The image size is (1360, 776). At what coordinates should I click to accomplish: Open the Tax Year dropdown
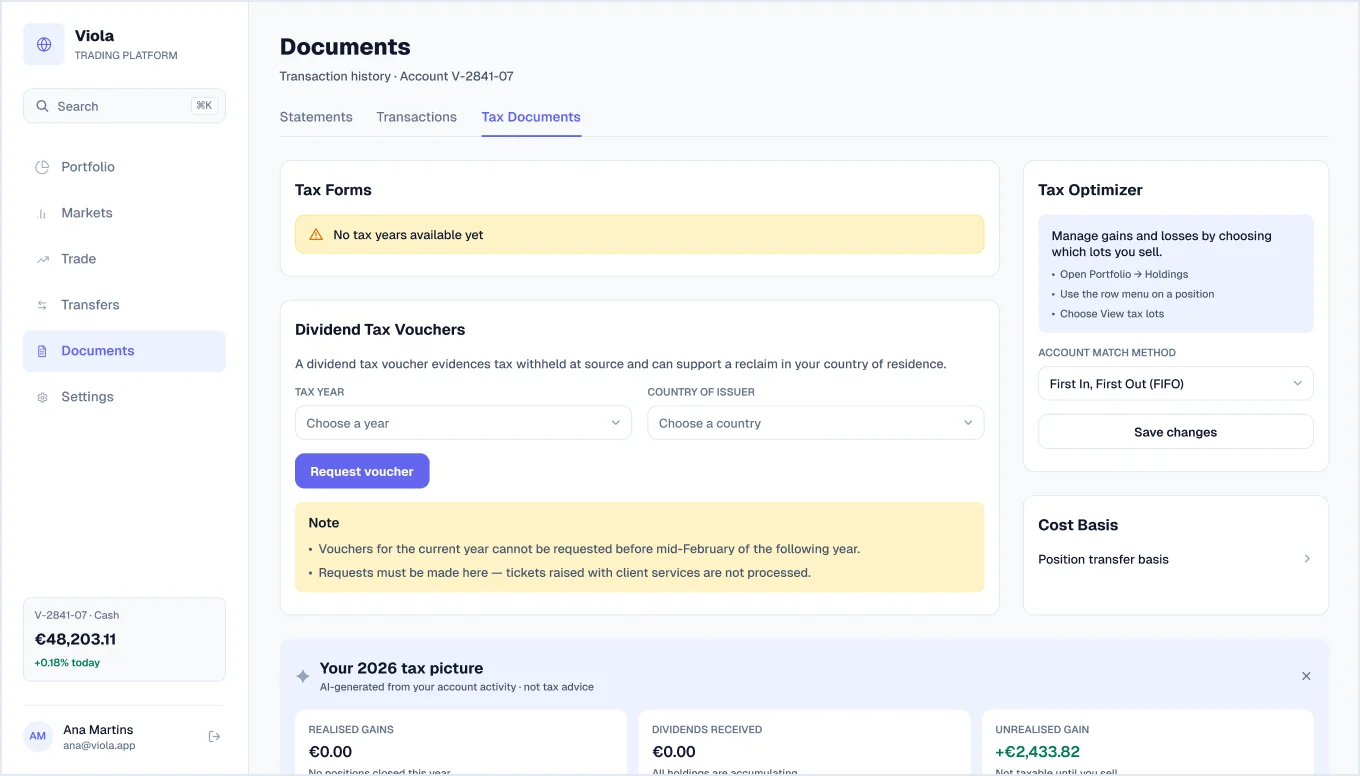(463, 423)
